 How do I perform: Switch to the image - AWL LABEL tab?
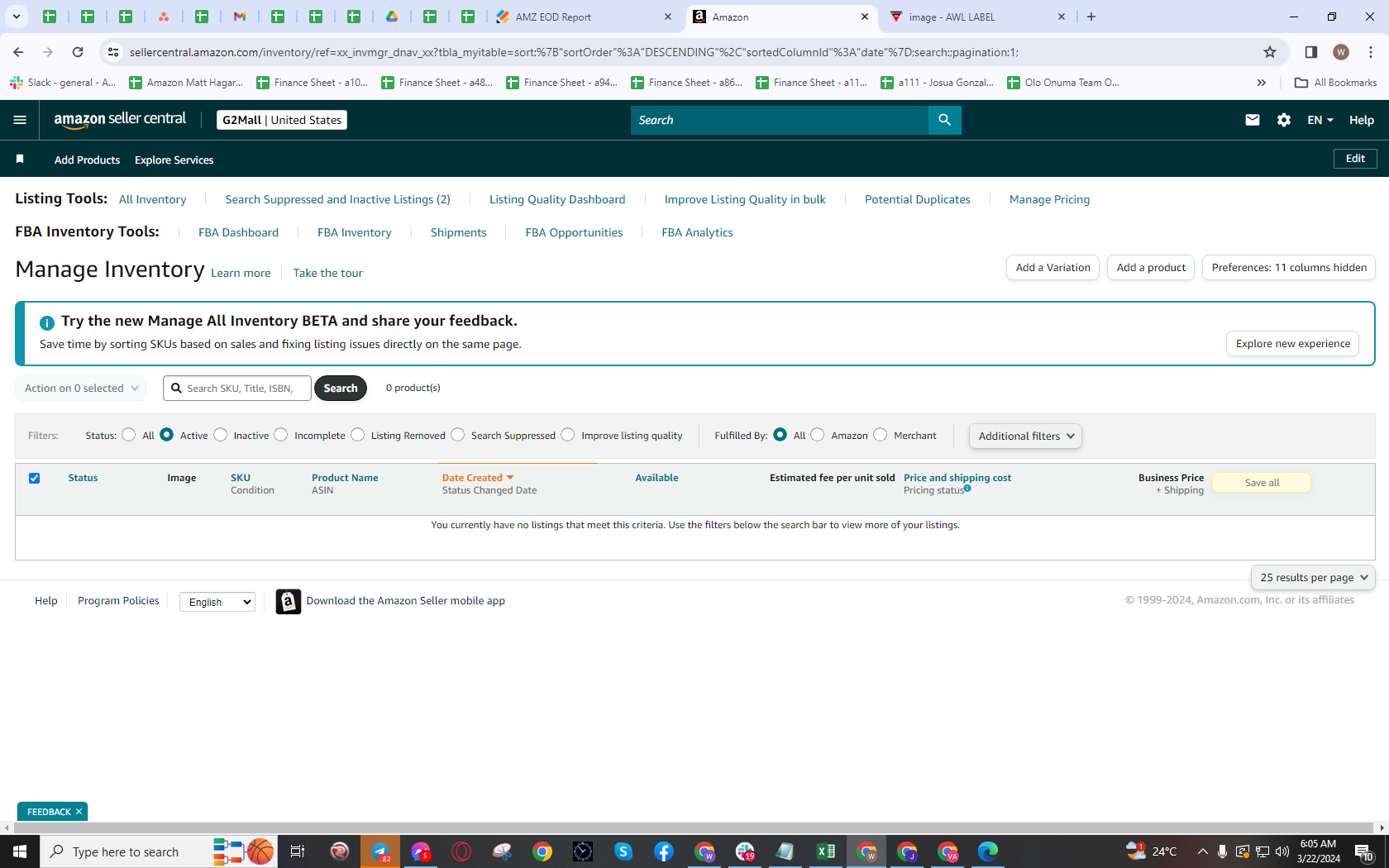977,17
